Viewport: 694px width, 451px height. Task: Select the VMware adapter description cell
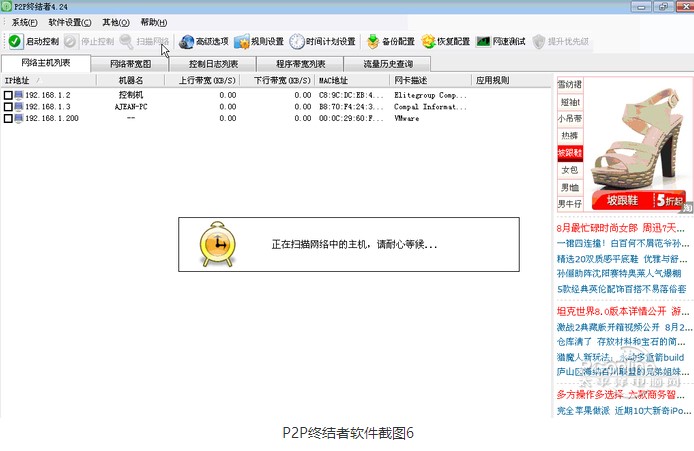406,118
